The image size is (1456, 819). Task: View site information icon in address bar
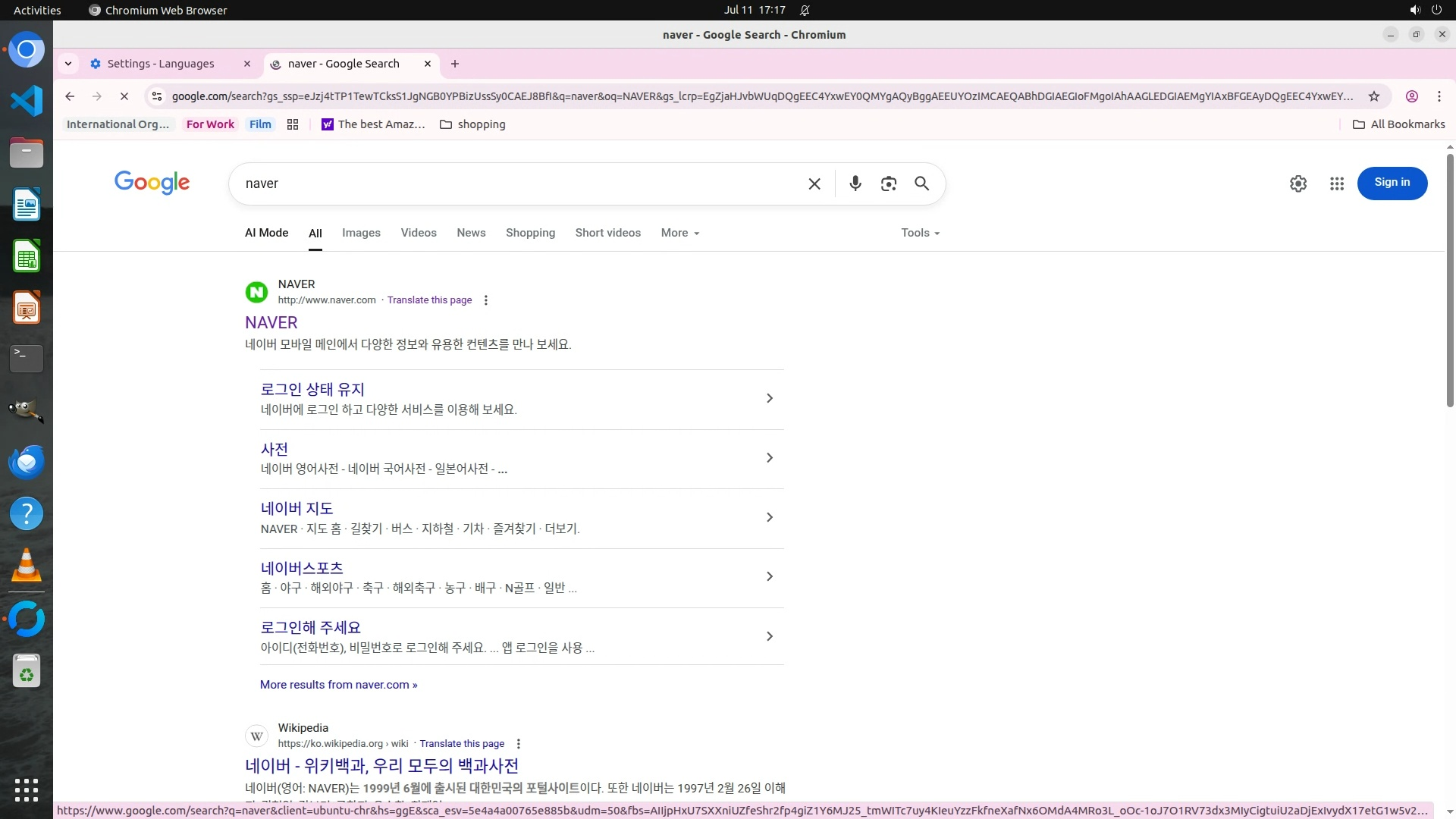point(157,96)
